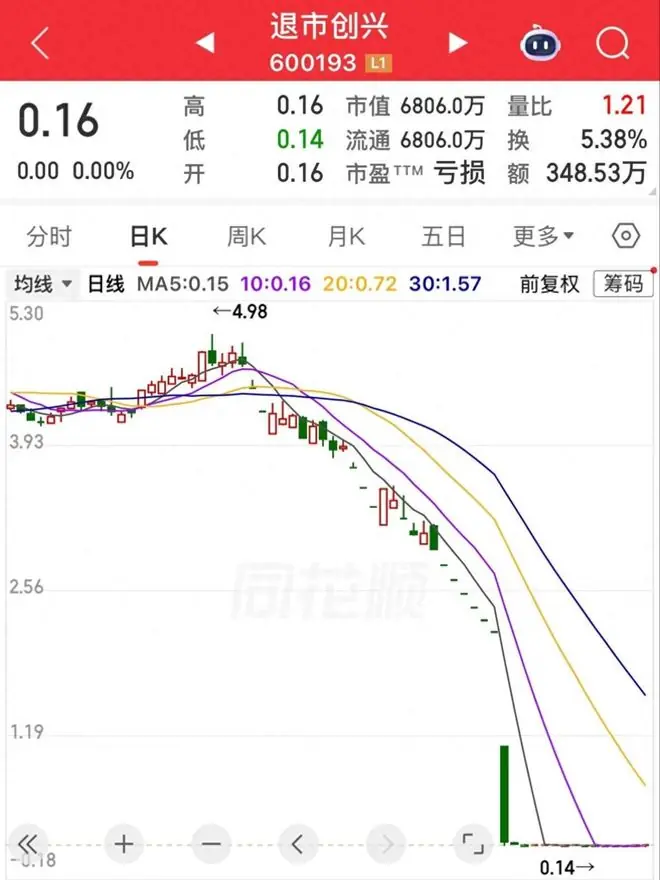Move chart cursor left one candle

point(298,844)
